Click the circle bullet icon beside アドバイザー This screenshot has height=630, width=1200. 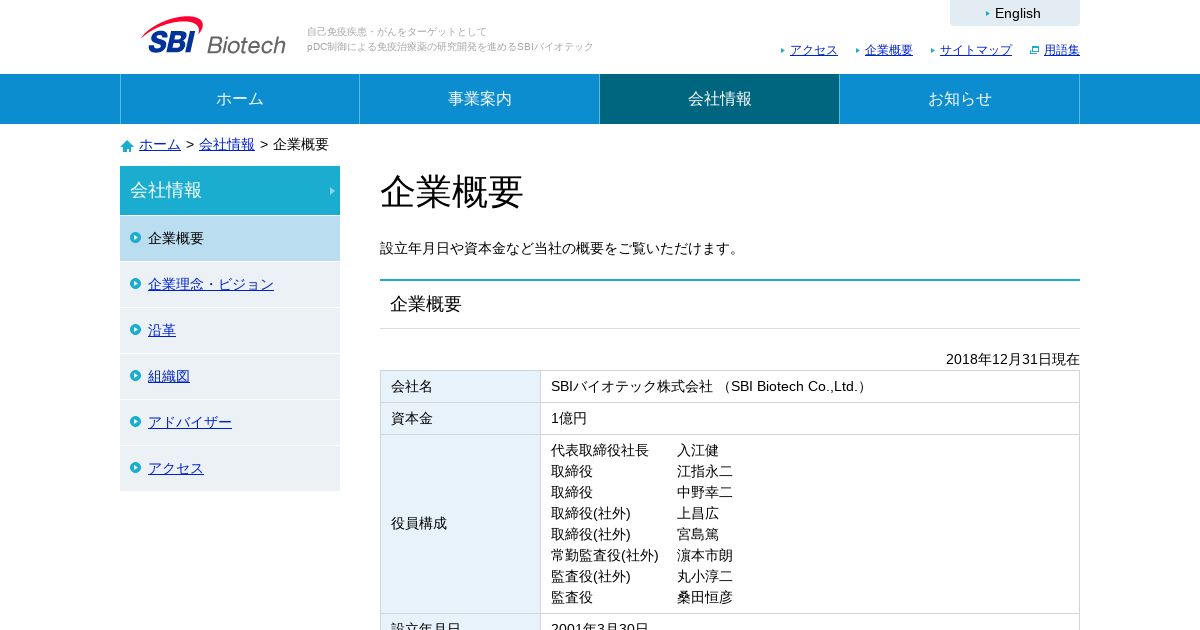(135, 422)
